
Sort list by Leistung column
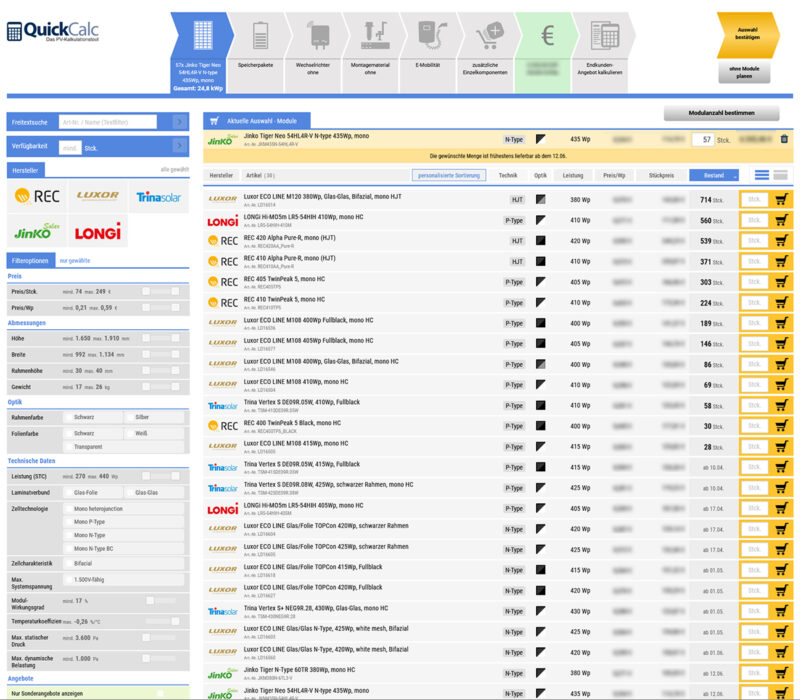[x=572, y=176]
